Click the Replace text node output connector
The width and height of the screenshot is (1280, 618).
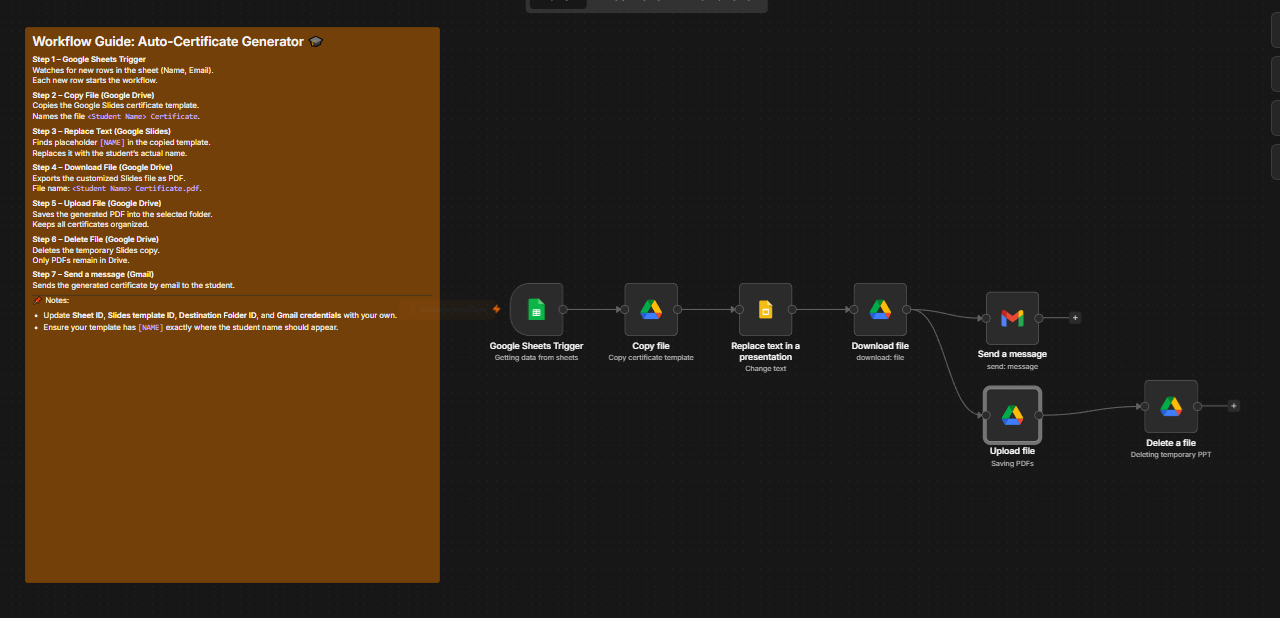click(x=792, y=310)
